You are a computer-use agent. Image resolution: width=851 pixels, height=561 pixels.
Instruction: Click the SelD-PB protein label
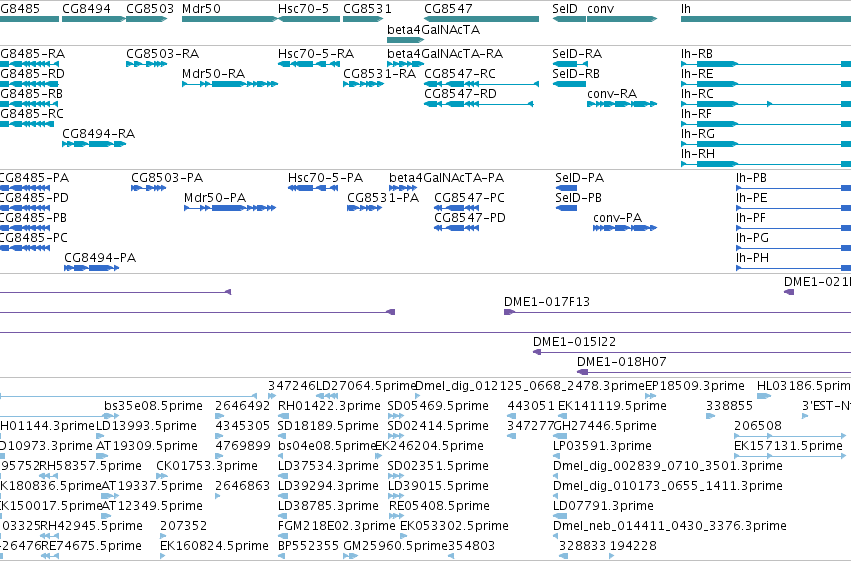pyautogui.click(x=579, y=198)
